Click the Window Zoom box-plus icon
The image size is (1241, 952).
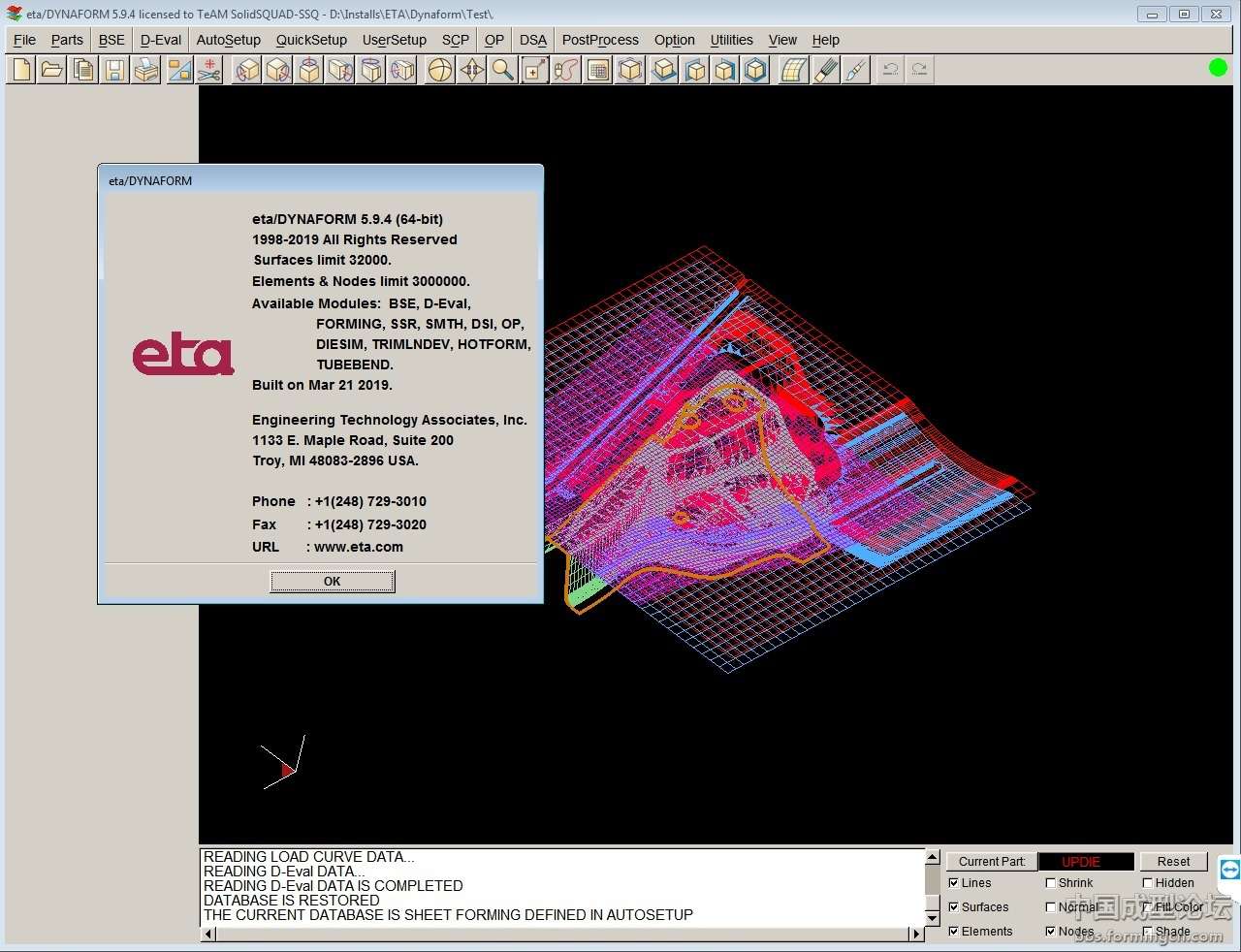534,70
